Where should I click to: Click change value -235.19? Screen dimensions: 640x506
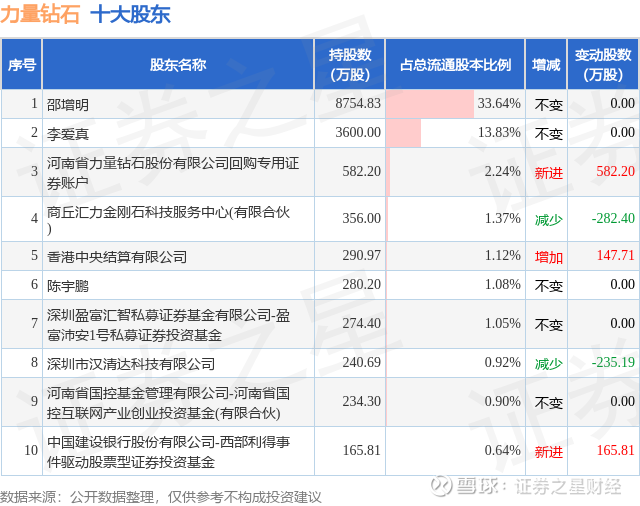tap(613, 362)
